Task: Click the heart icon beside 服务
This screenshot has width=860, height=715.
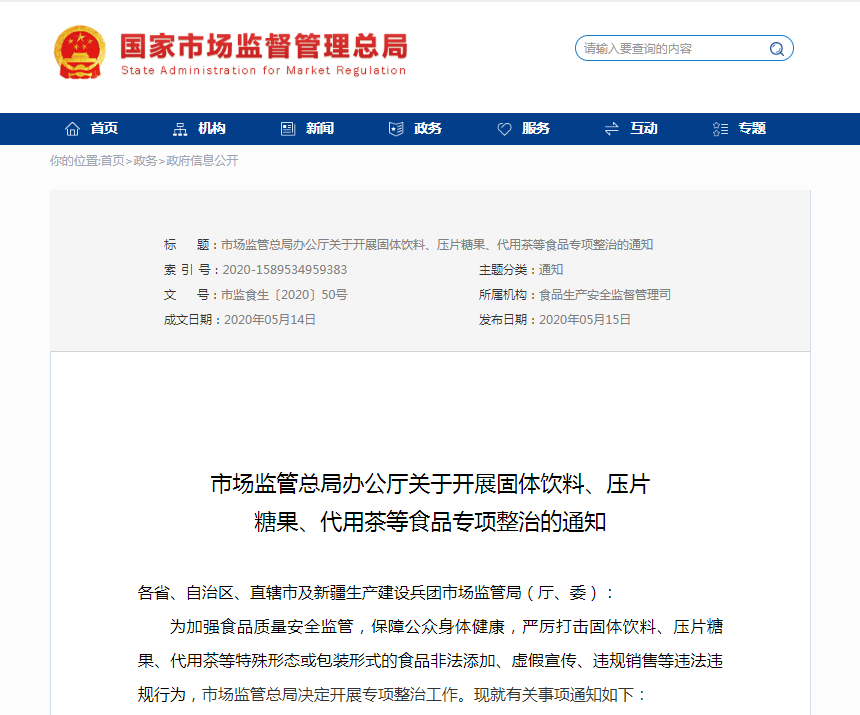Action: [504, 129]
